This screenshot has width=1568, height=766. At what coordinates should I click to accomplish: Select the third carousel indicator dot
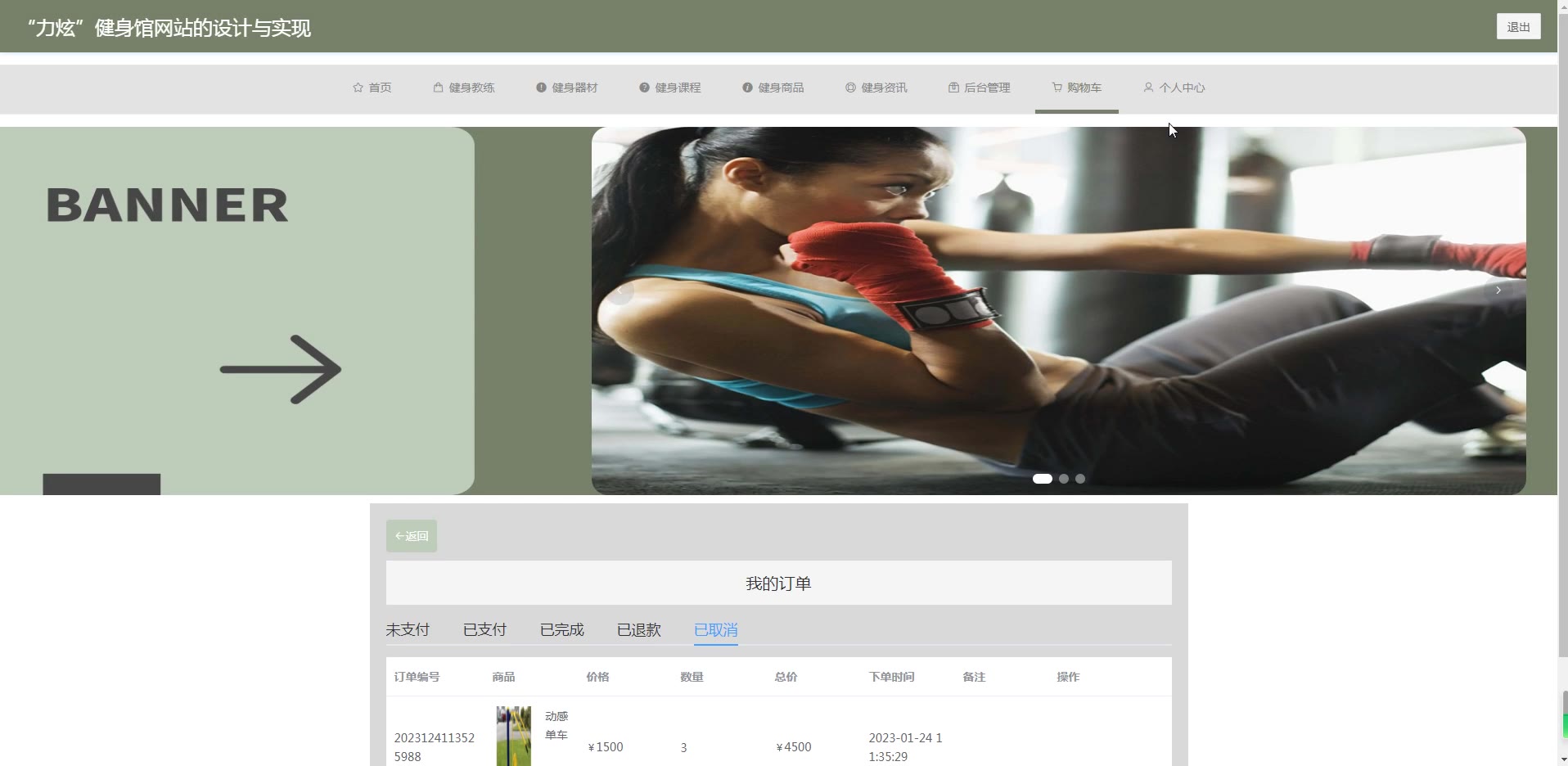[1079, 479]
